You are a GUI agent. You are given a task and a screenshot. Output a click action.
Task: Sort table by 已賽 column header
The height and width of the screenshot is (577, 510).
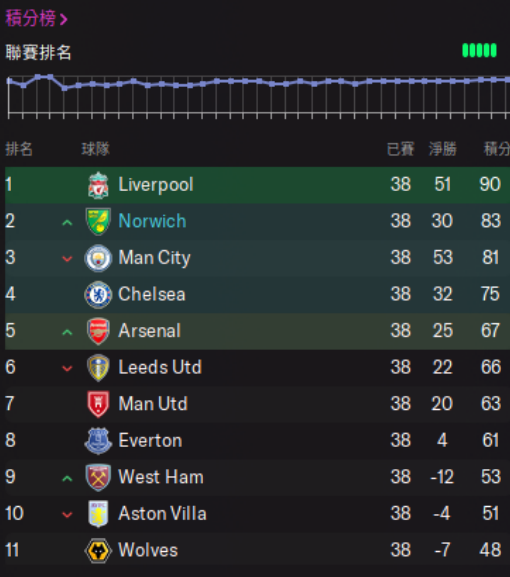click(400, 149)
